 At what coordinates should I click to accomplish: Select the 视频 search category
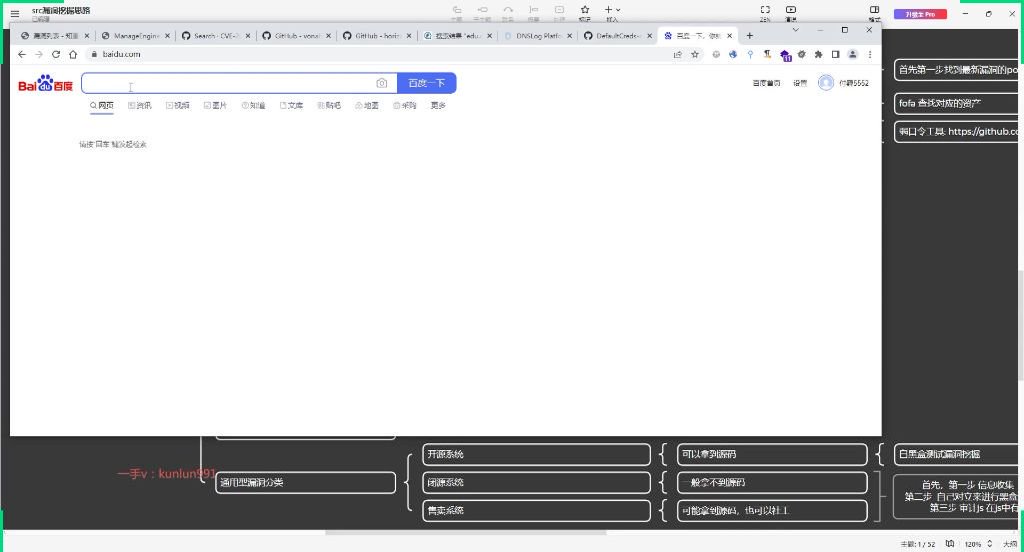(178, 105)
